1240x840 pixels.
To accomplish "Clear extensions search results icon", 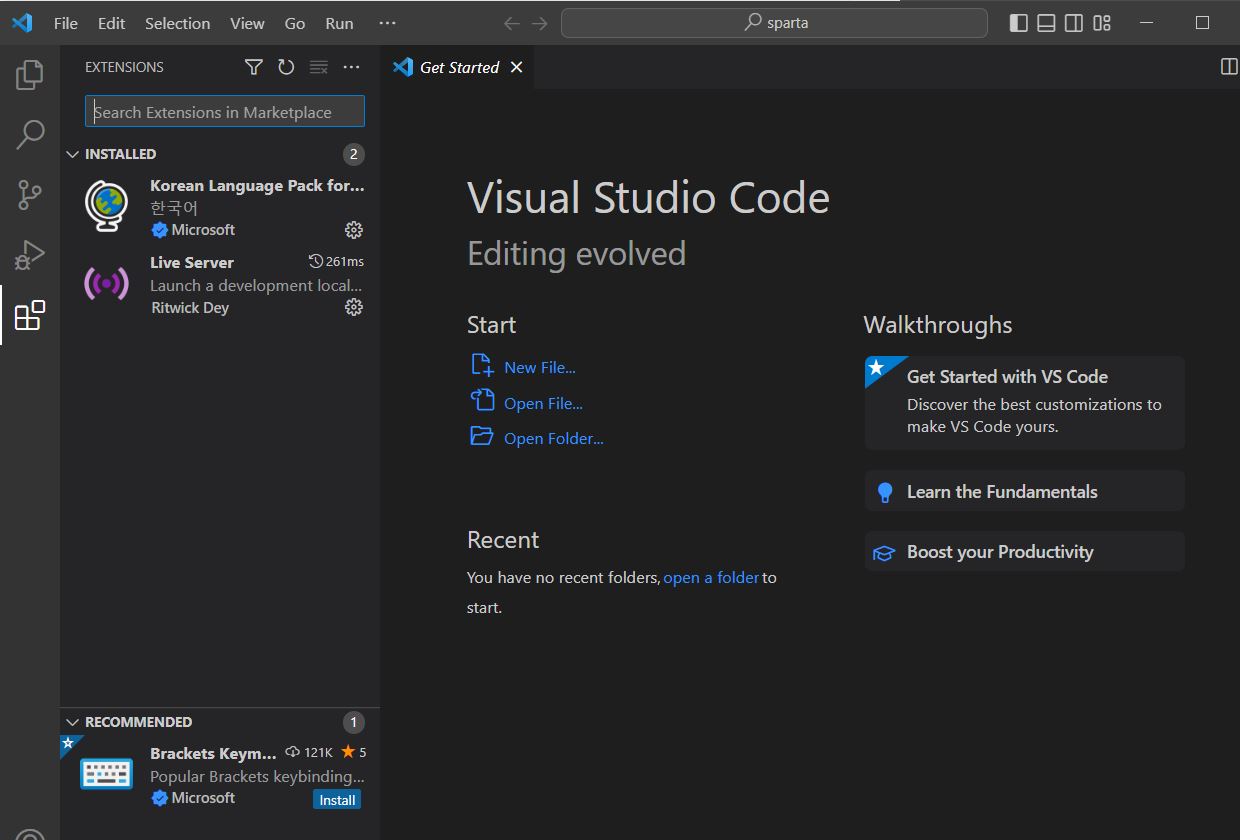I will point(319,67).
